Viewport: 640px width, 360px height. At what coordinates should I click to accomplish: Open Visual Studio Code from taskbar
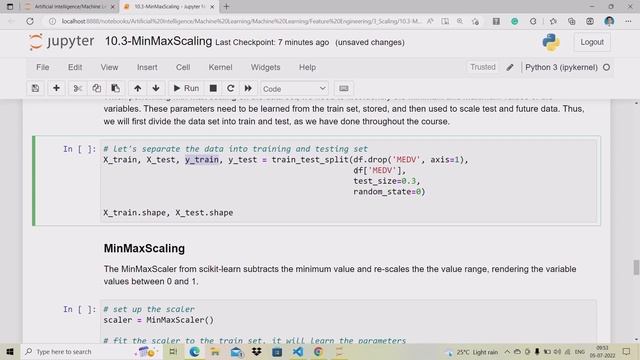point(298,351)
